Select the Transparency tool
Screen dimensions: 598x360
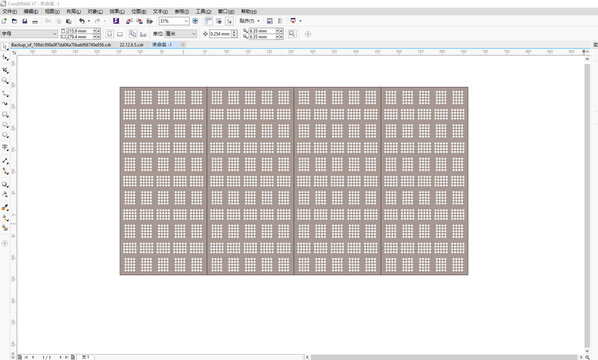5,195
